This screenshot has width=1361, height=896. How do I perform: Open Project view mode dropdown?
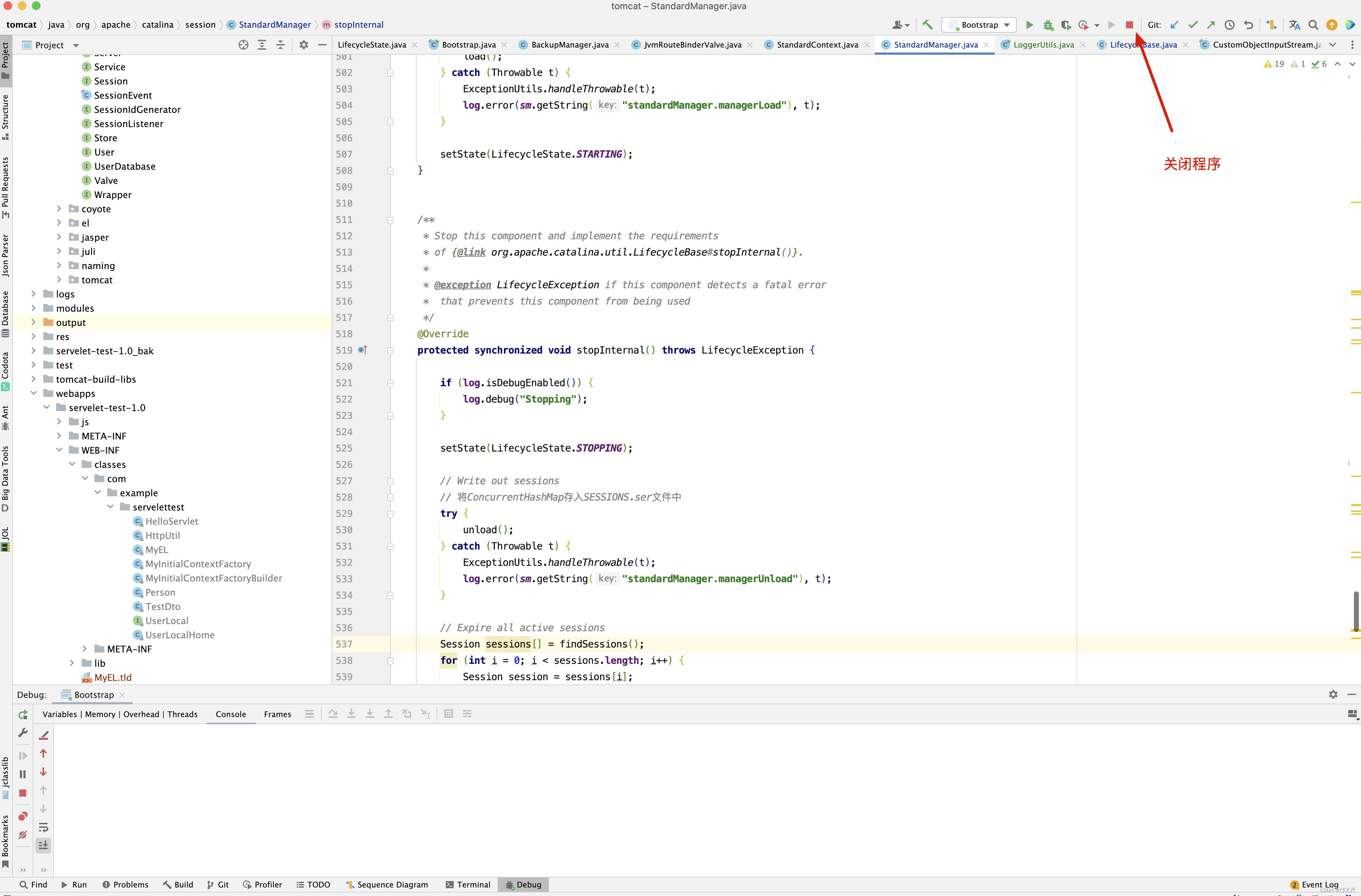pyautogui.click(x=76, y=45)
